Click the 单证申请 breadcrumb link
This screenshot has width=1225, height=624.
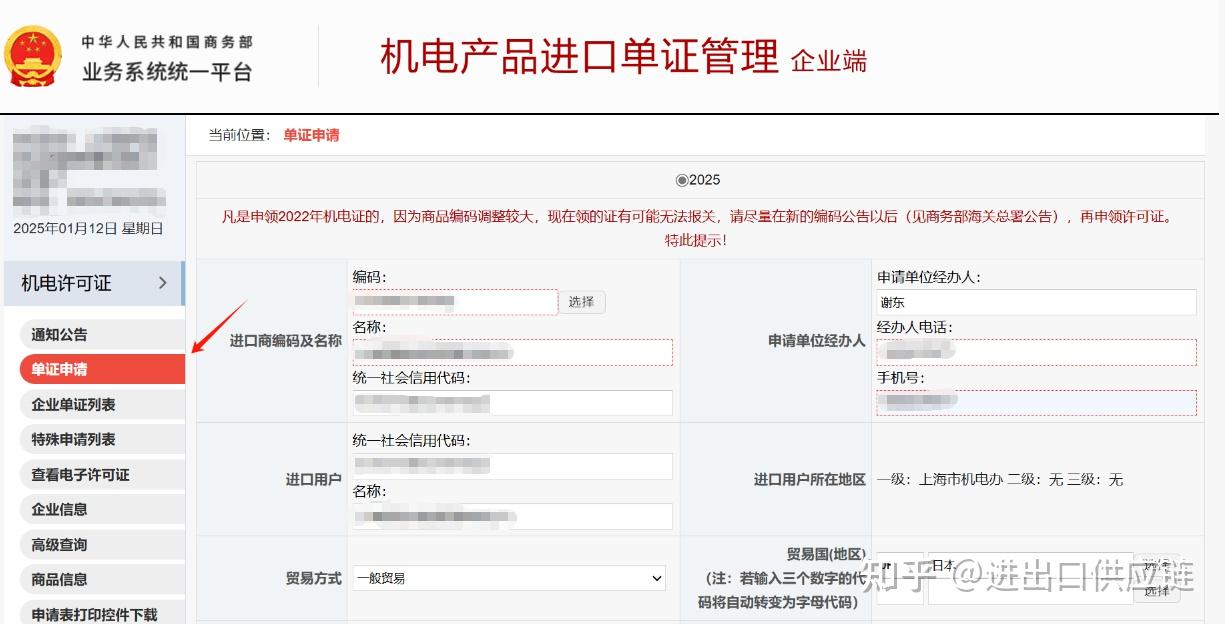(x=312, y=135)
